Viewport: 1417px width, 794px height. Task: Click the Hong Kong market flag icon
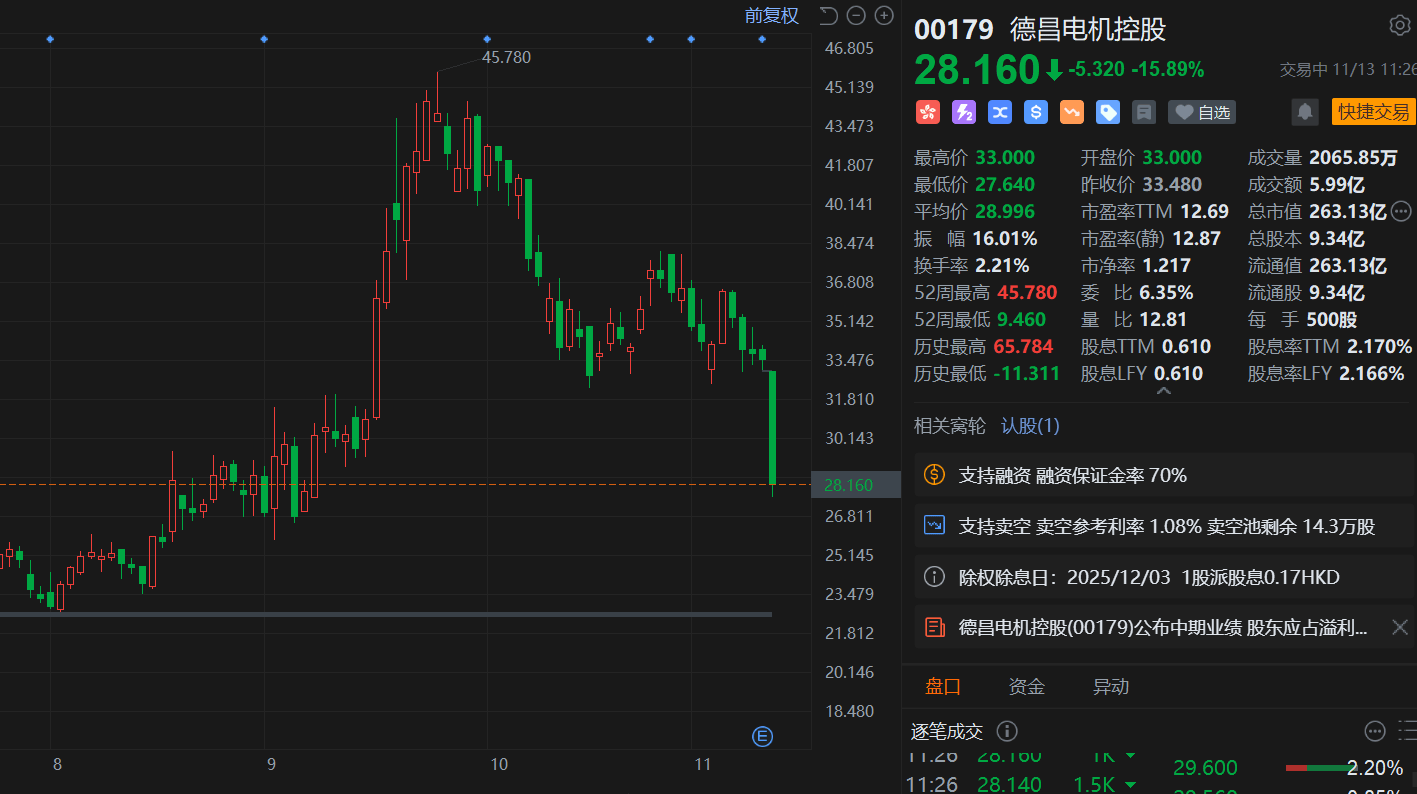click(928, 112)
